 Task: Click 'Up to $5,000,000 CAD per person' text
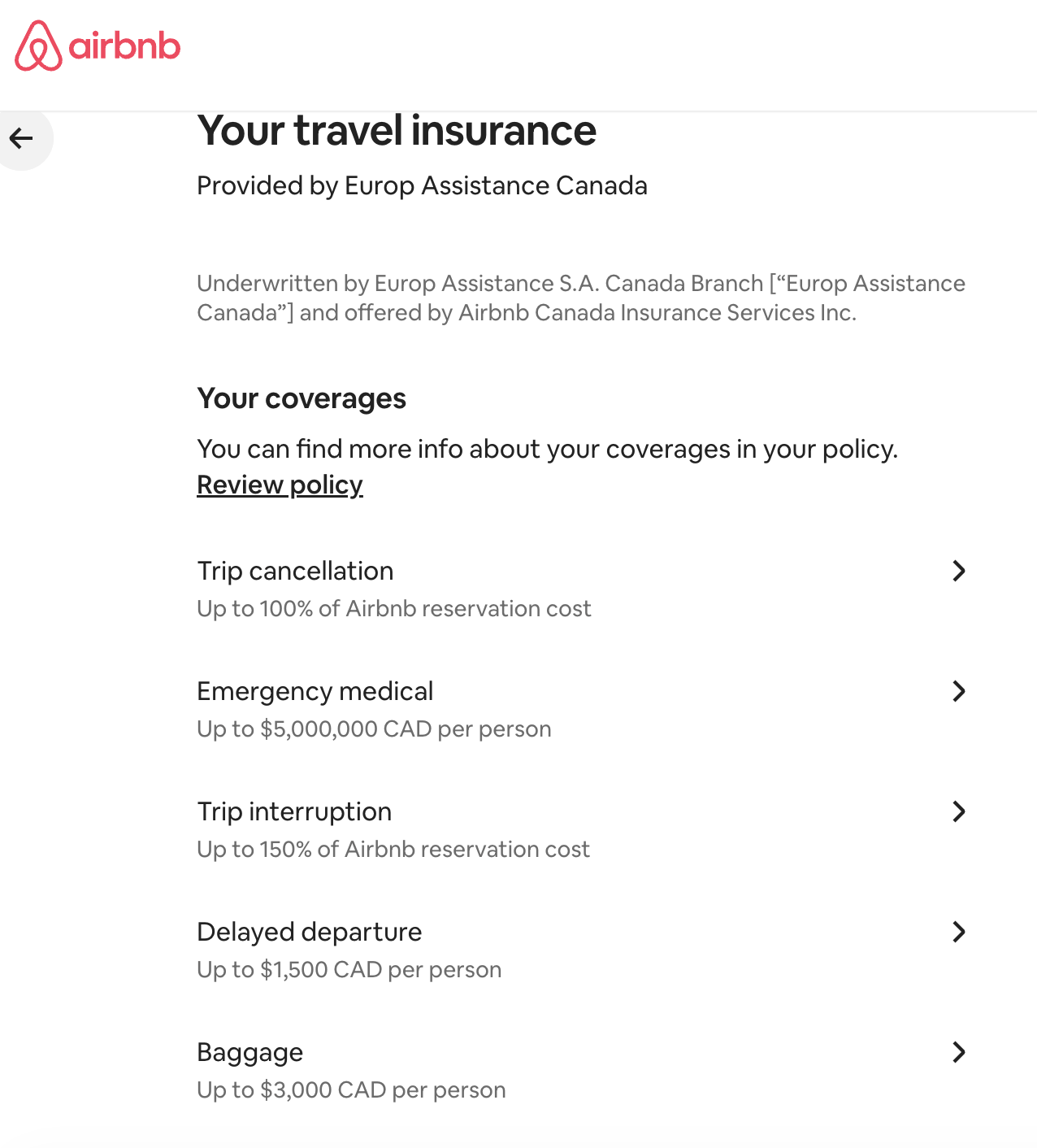(375, 728)
